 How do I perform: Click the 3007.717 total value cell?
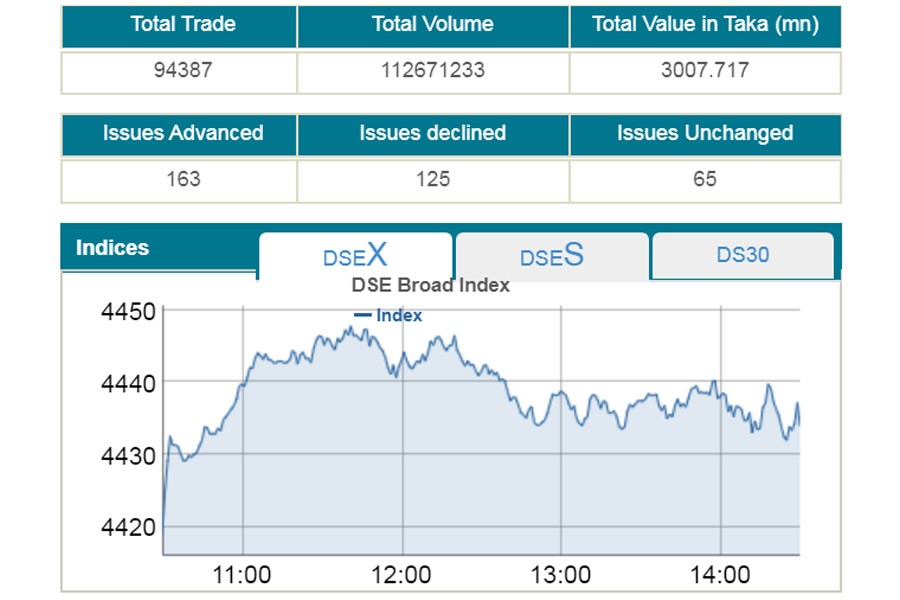(x=705, y=71)
